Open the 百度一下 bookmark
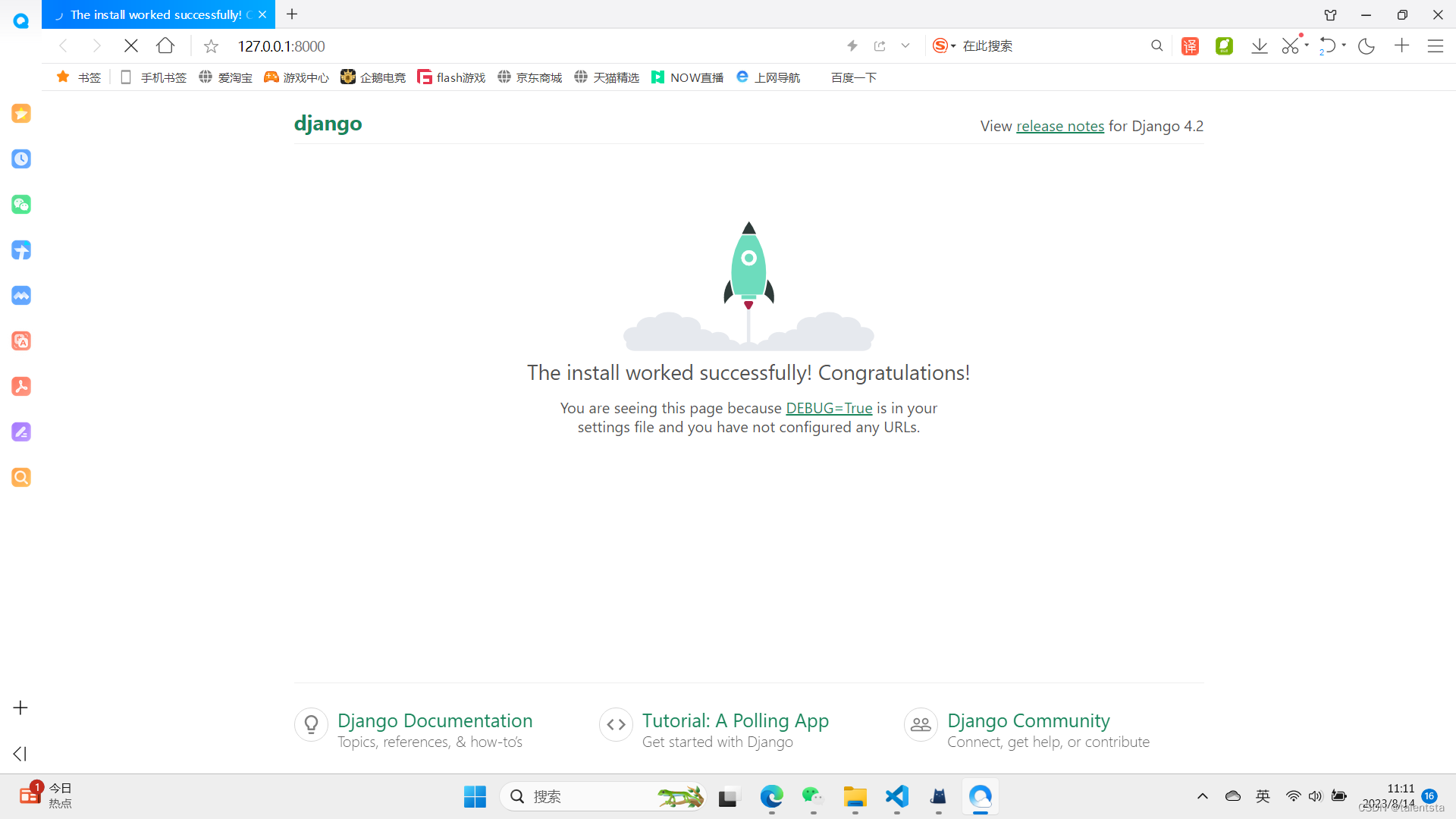 (x=854, y=77)
